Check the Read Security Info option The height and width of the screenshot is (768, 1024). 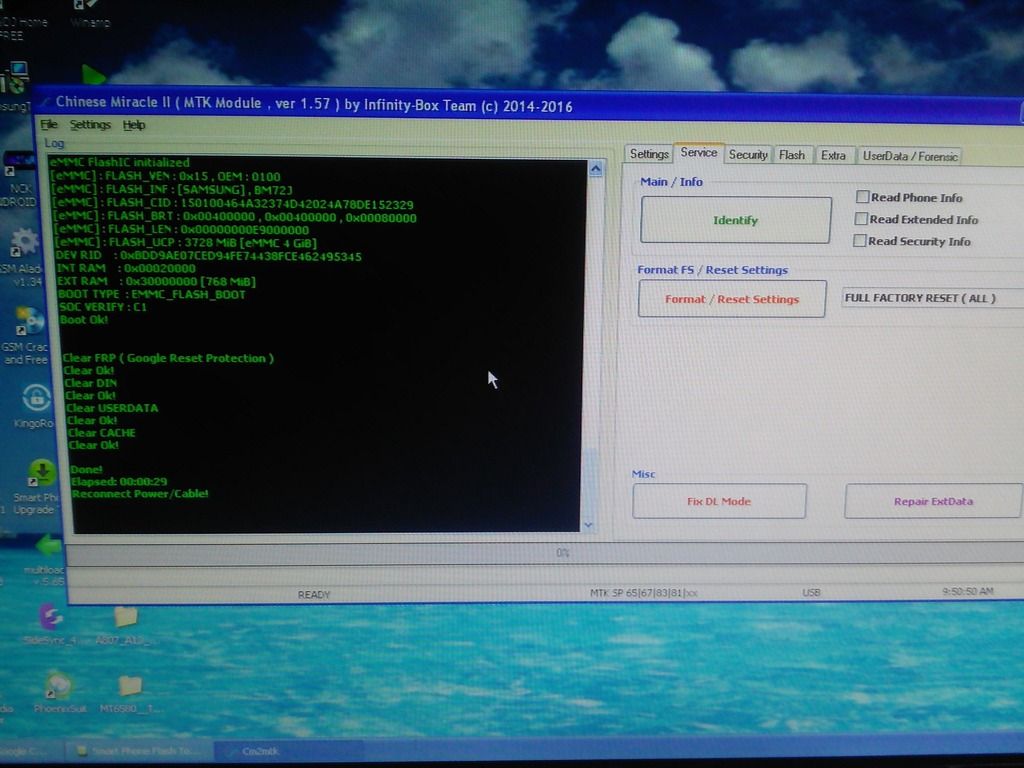coord(859,241)
